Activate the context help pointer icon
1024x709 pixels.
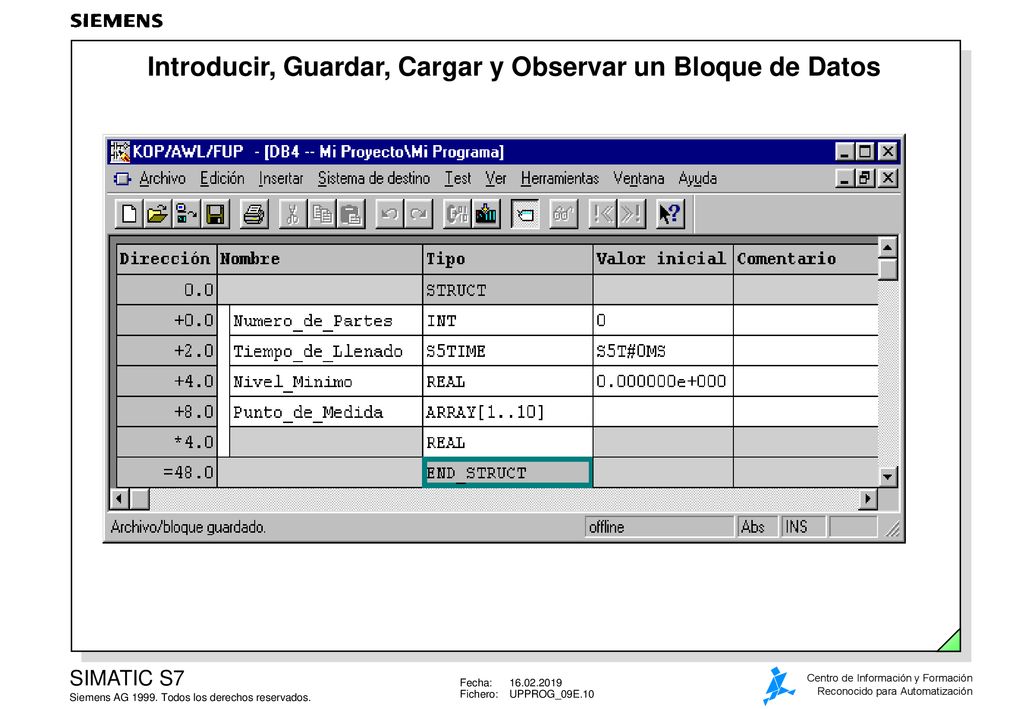coord(670,213)
